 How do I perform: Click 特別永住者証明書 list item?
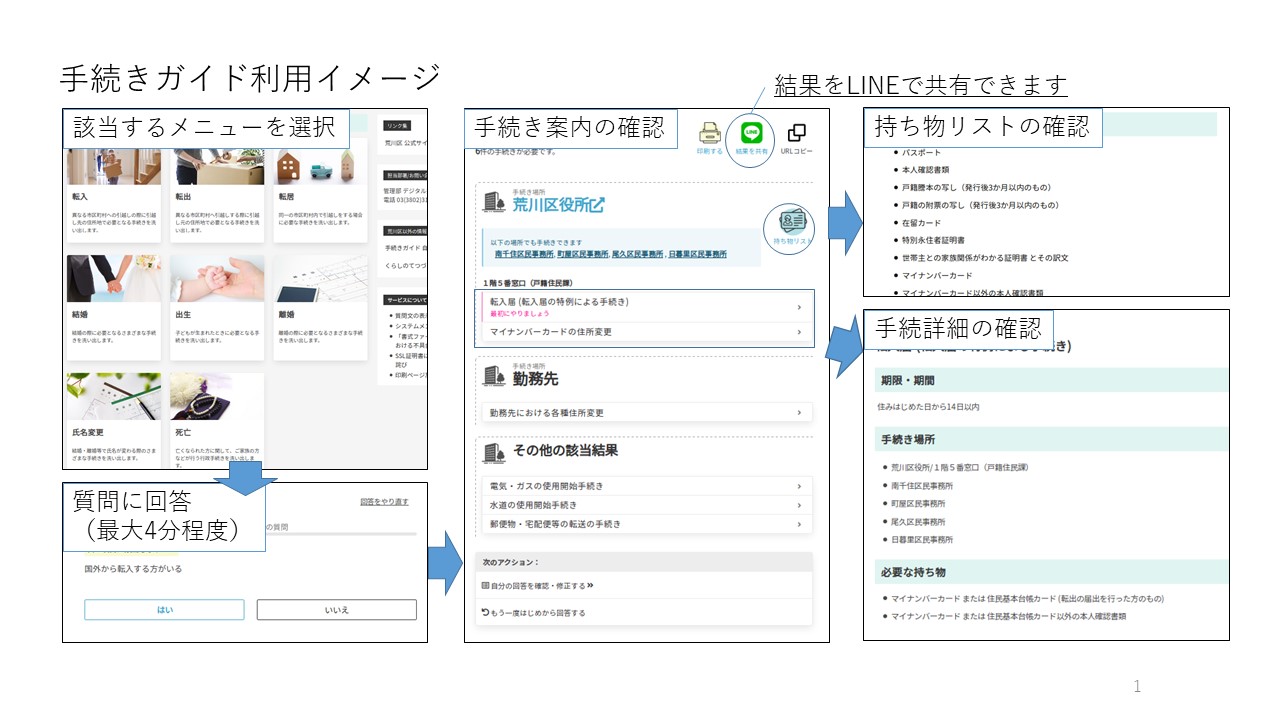coord(933,240)
